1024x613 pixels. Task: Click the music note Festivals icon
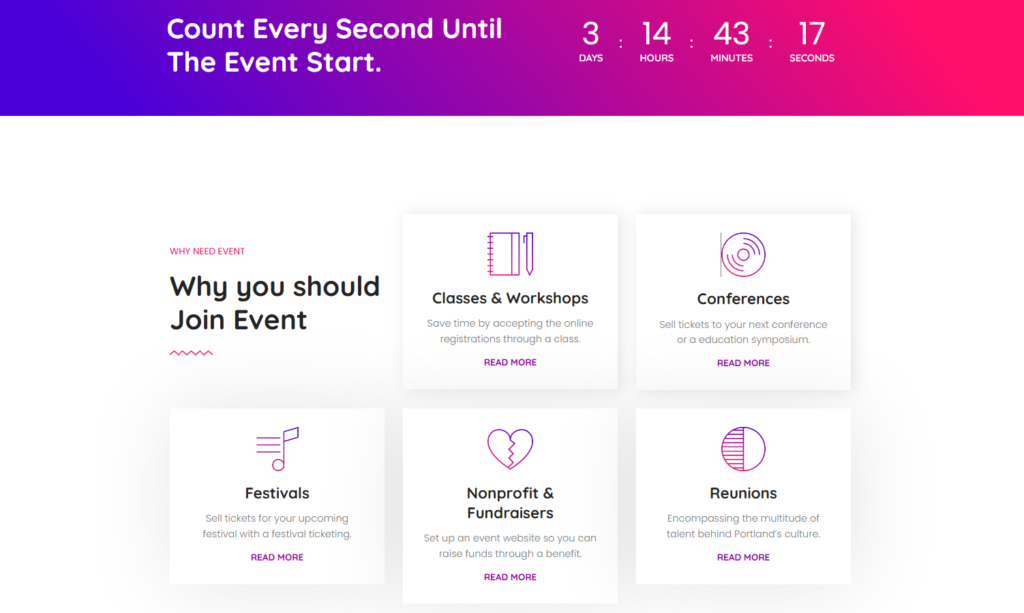(277, 449)
